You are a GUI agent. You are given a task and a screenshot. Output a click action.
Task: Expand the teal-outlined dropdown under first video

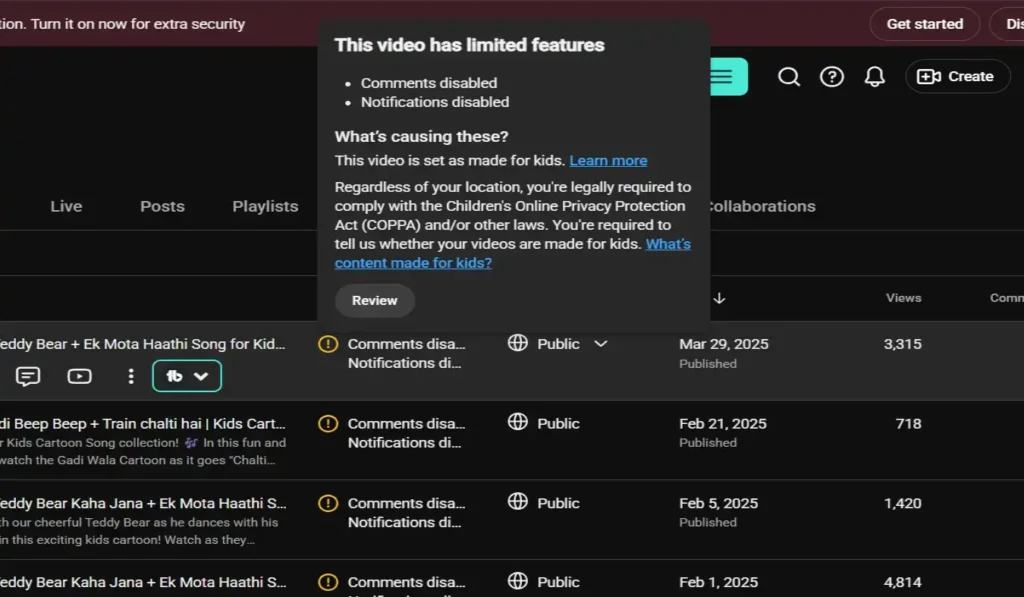pos(187,376)
